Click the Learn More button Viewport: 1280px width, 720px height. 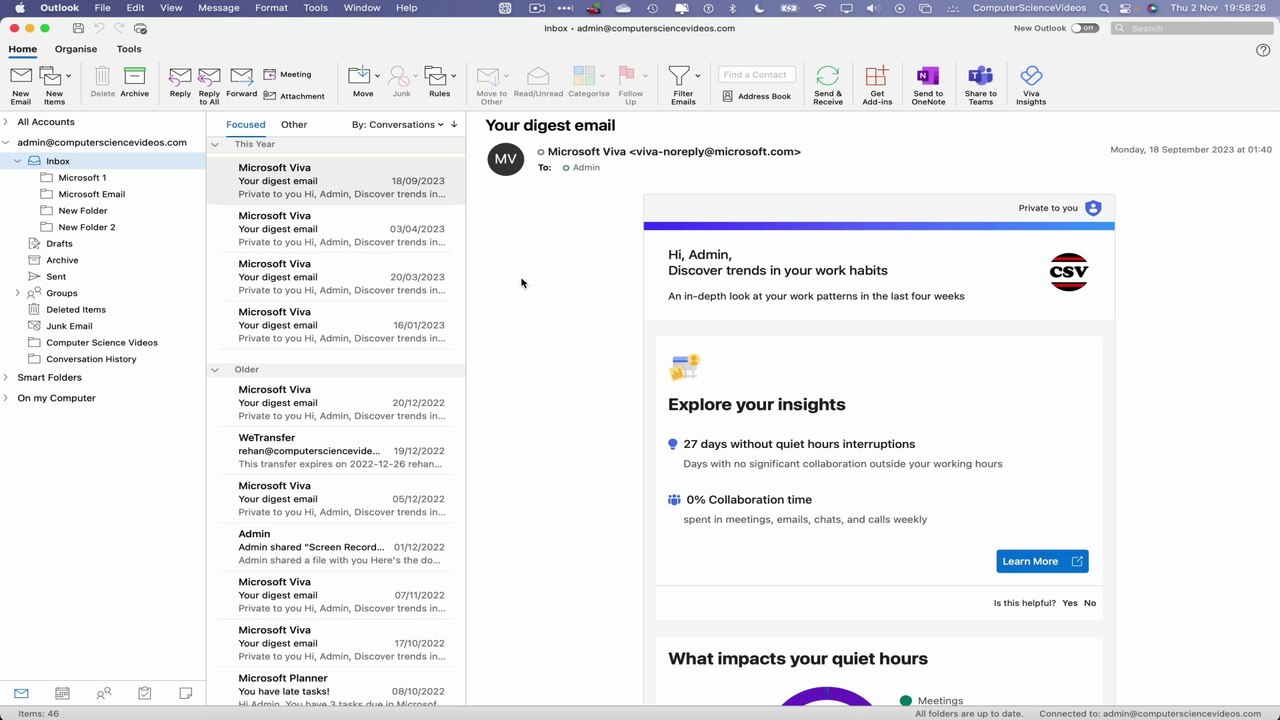click(x=1042, y=561)
